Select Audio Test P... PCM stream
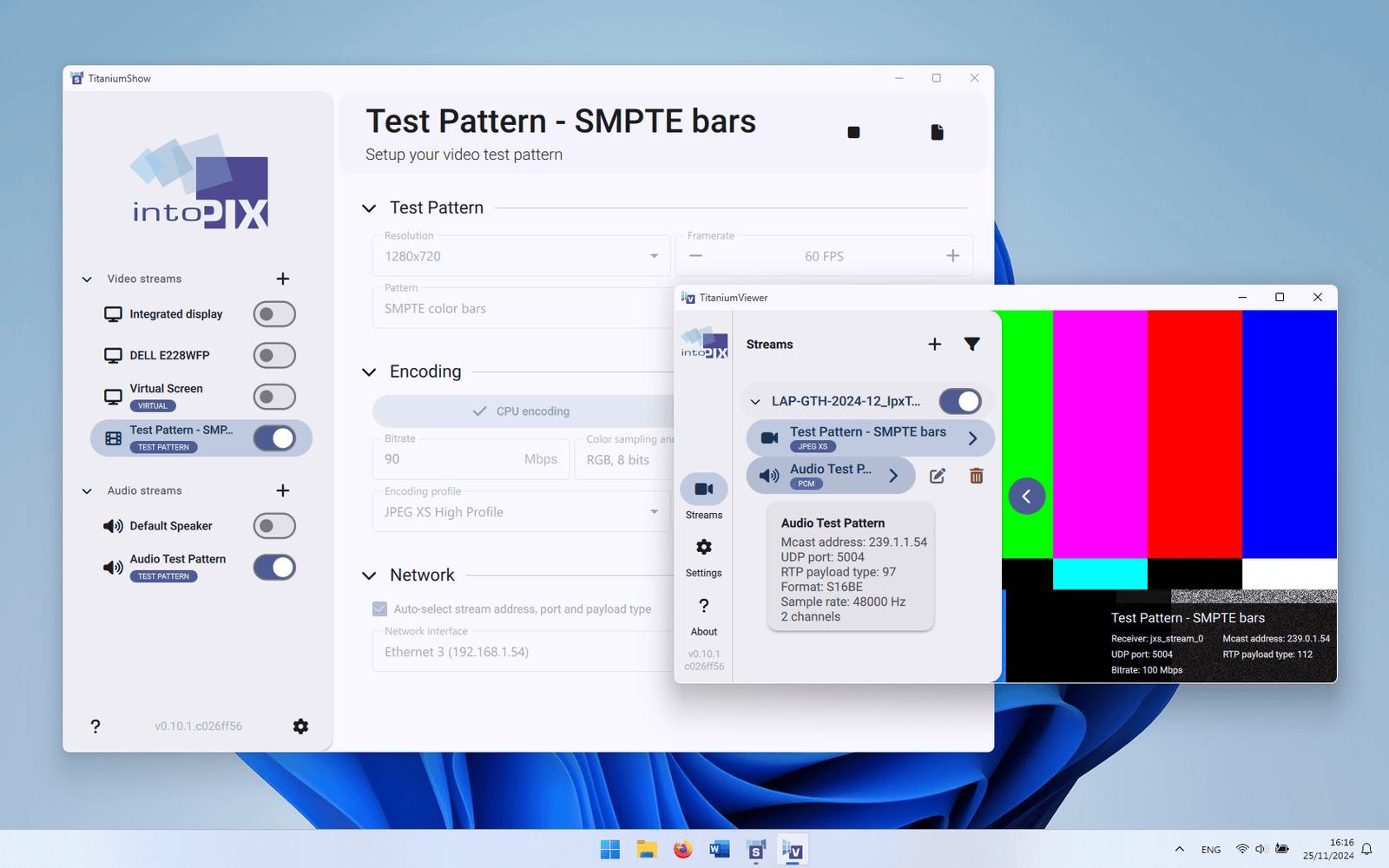The width and height of the screenshot is (1389, 868). pos(831,476)
